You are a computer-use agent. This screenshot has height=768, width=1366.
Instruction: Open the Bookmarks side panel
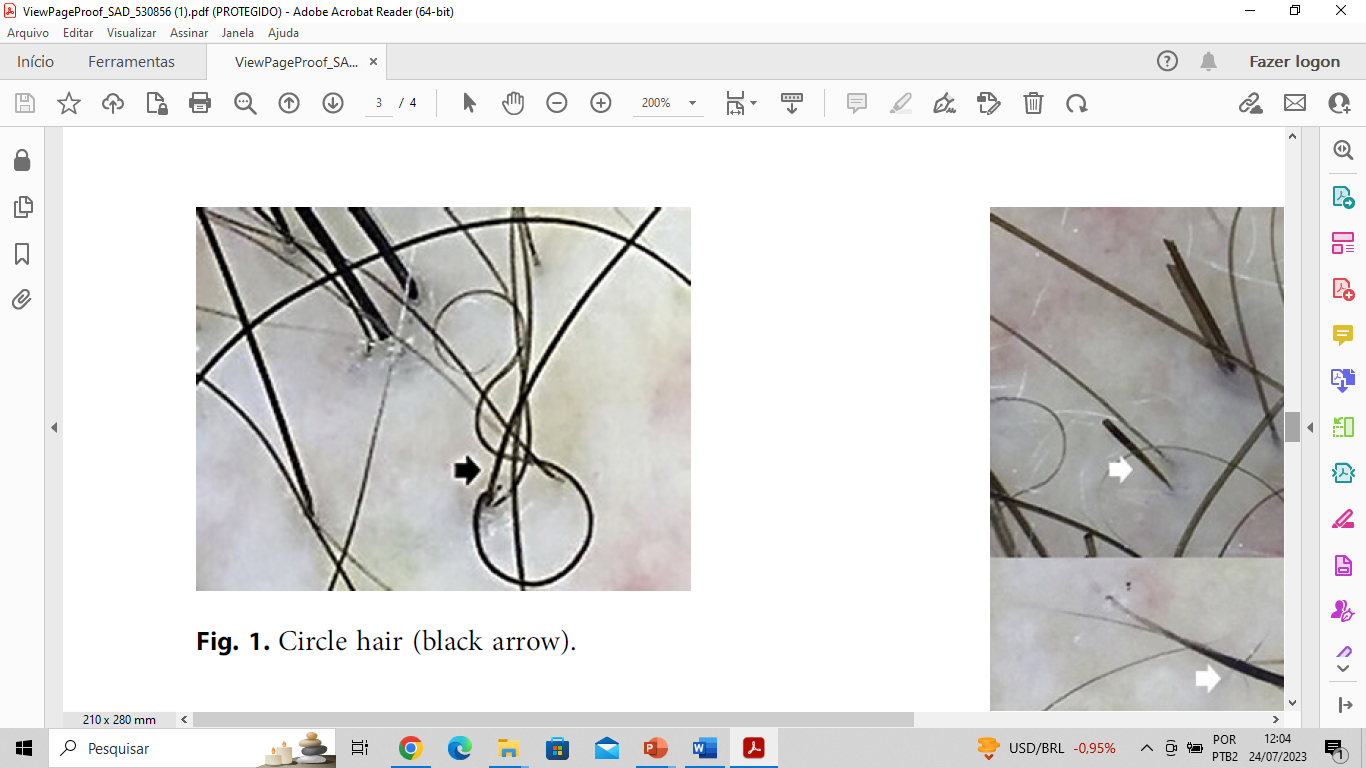click(22, 254)
